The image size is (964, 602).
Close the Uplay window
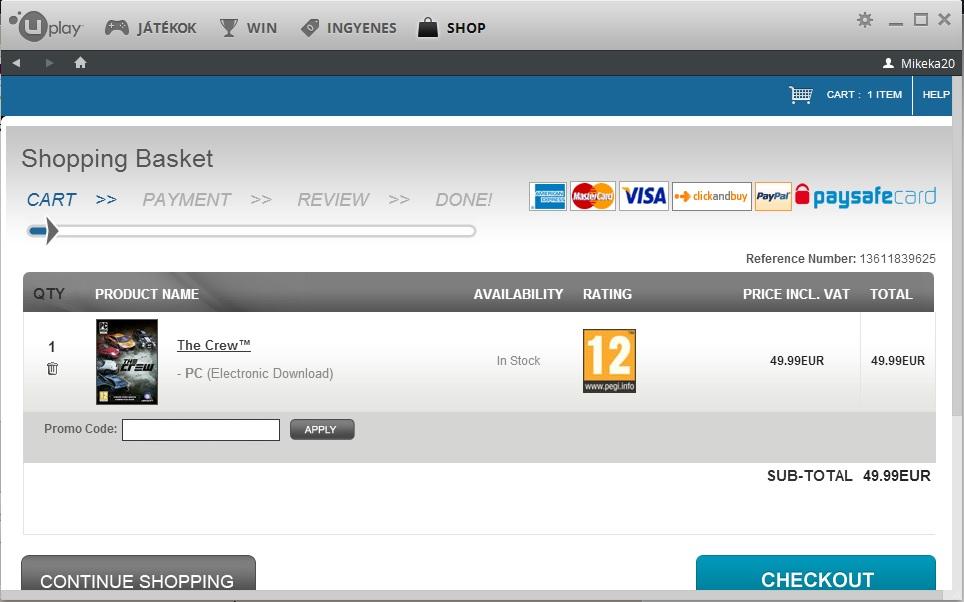click(x=945, y=20)
